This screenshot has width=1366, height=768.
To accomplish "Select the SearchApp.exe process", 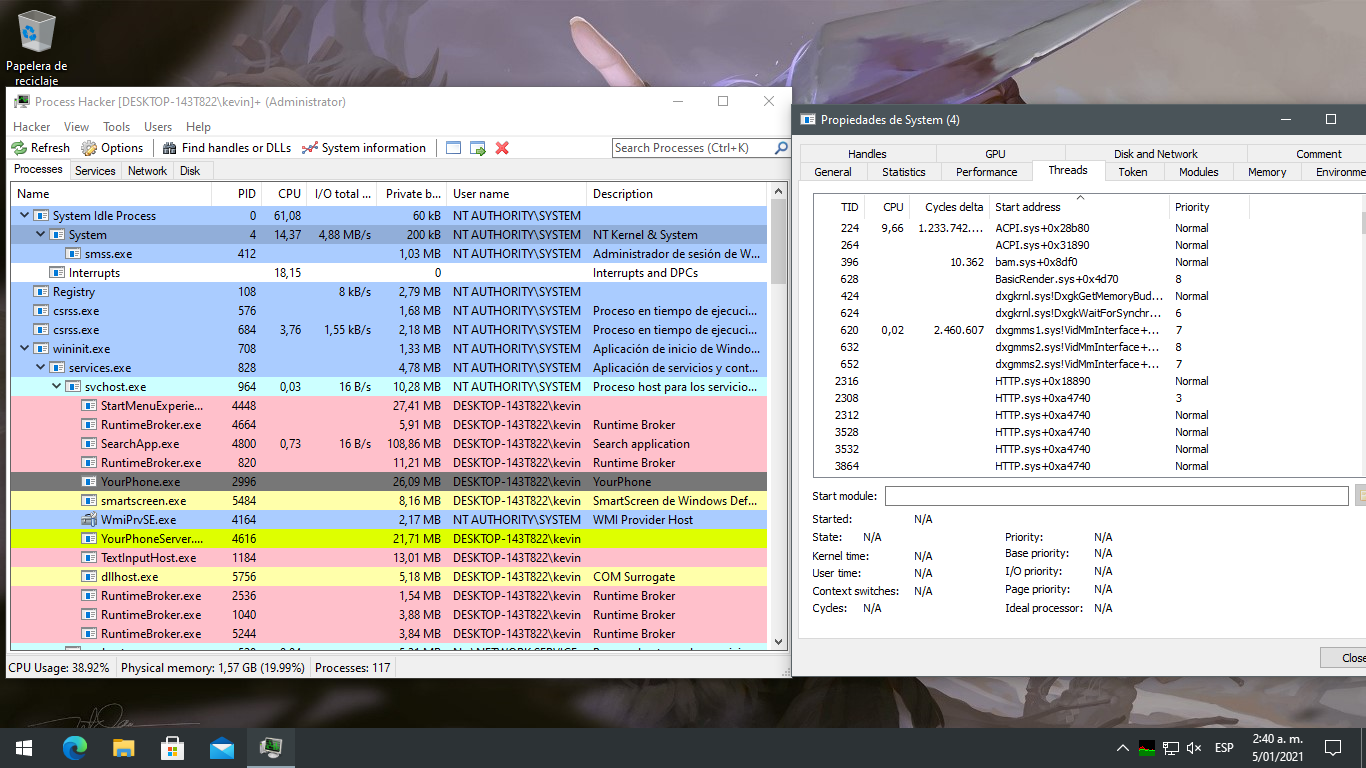I will 389,444.
